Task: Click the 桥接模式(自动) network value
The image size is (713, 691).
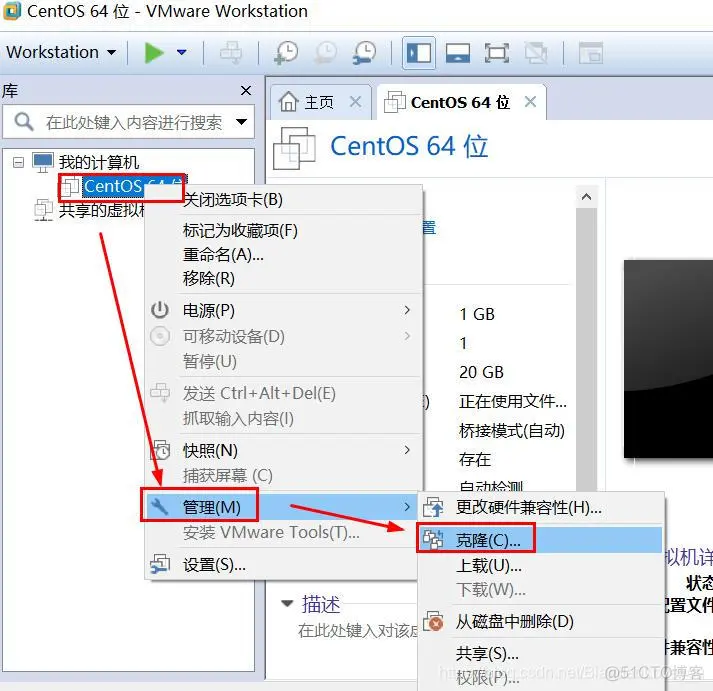Action: tap(512, 431)
